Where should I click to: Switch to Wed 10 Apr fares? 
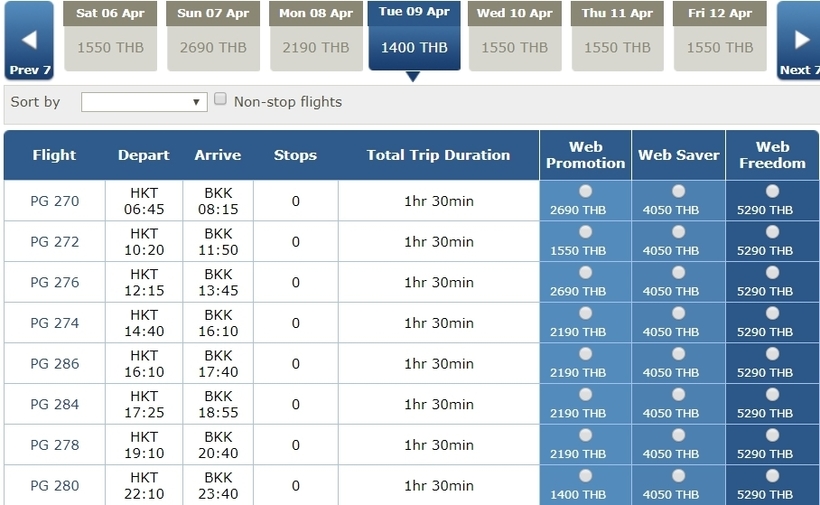click(x=515, y=36)
